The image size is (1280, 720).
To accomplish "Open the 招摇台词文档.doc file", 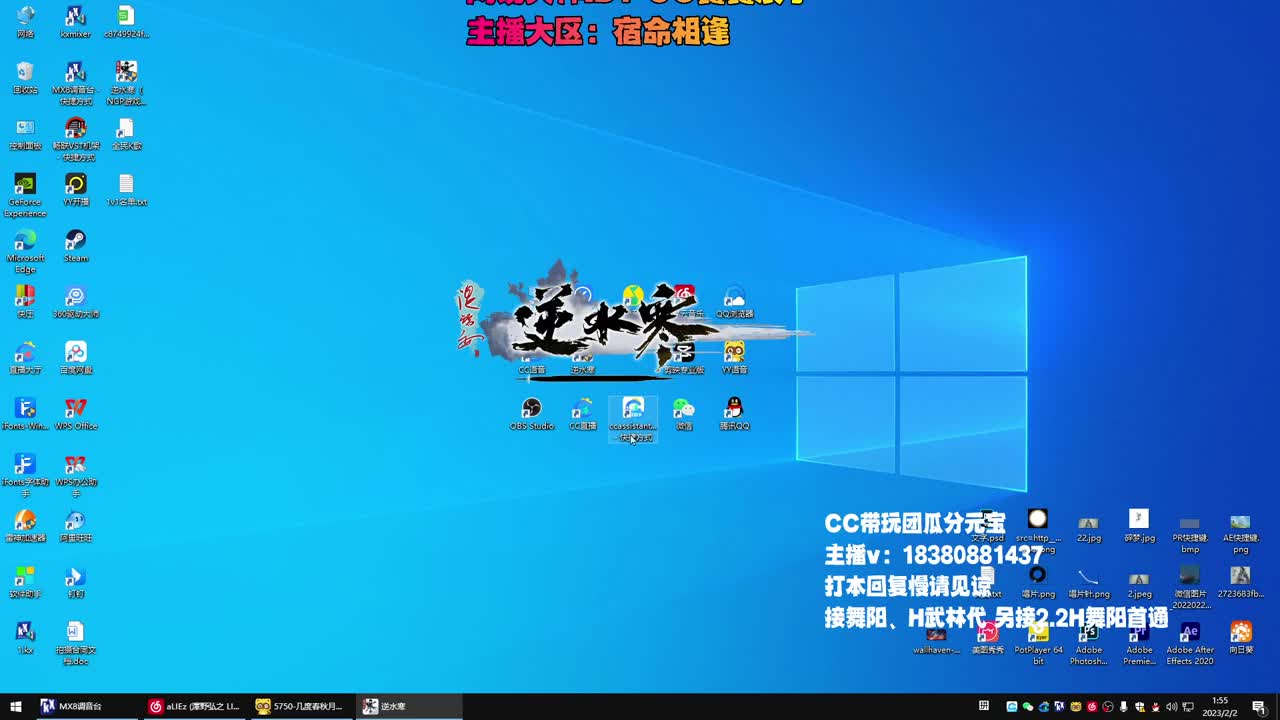I will click(75, 642).
